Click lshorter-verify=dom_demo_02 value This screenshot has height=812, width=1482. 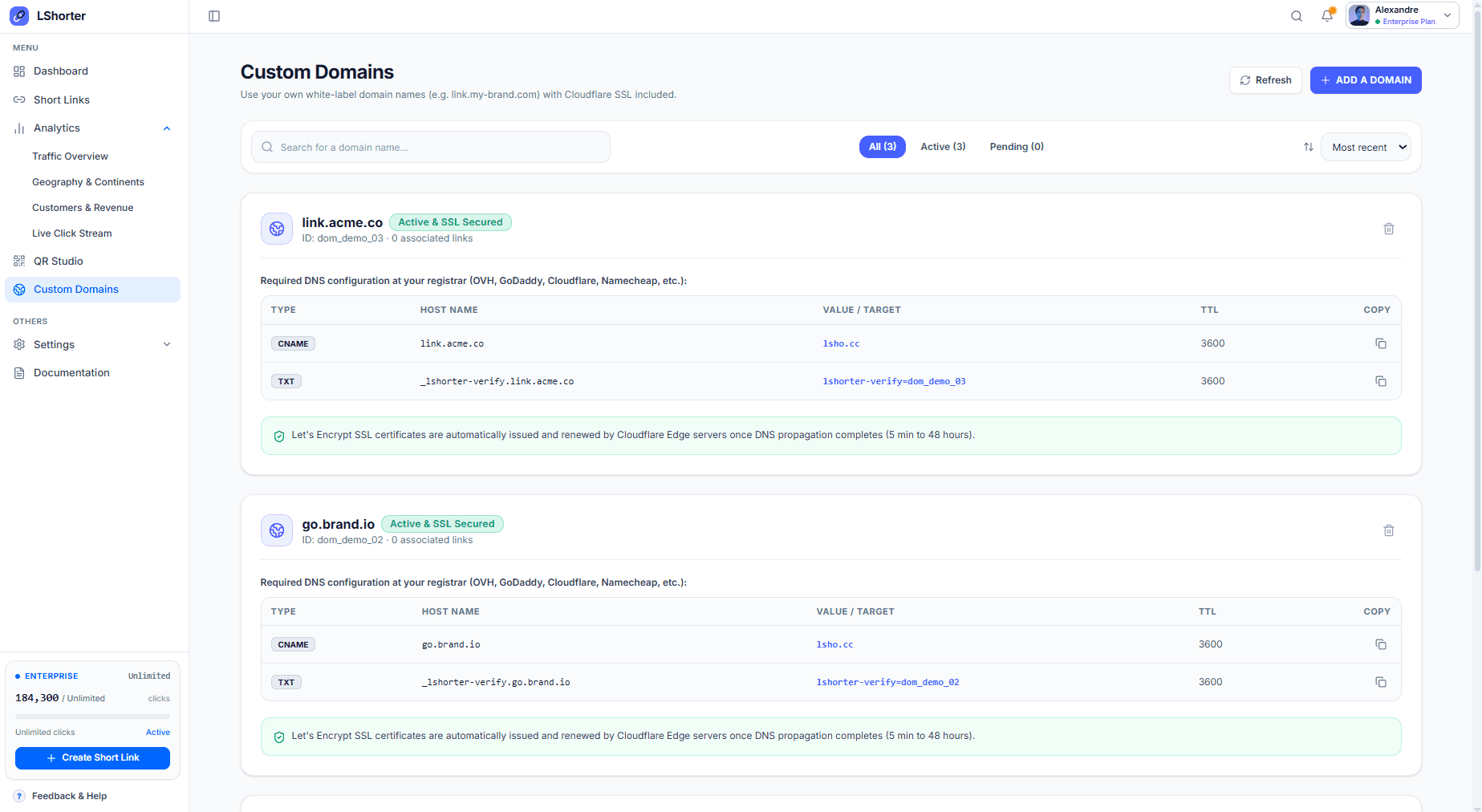point(887,682)
